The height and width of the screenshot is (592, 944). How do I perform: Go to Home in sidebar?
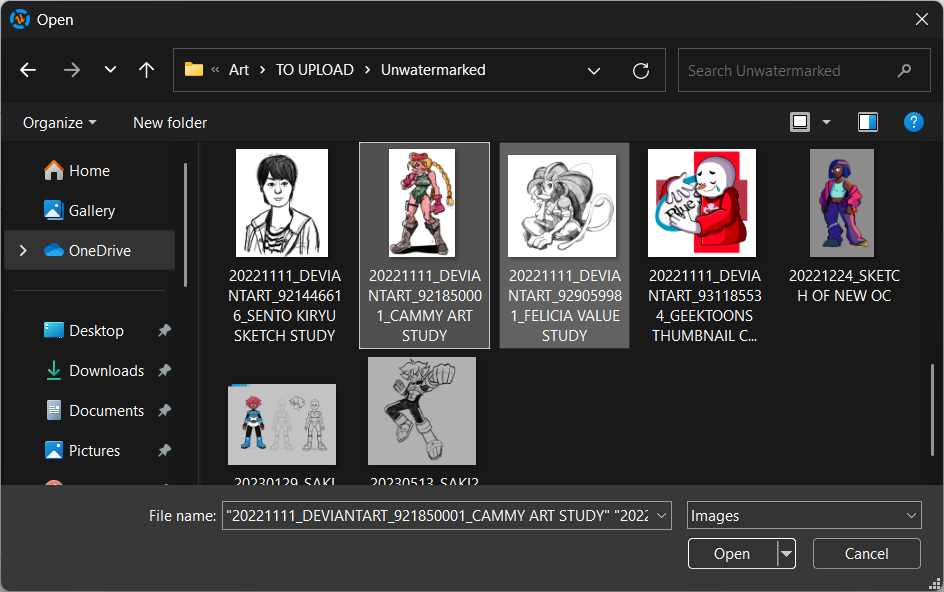[89, 171]
